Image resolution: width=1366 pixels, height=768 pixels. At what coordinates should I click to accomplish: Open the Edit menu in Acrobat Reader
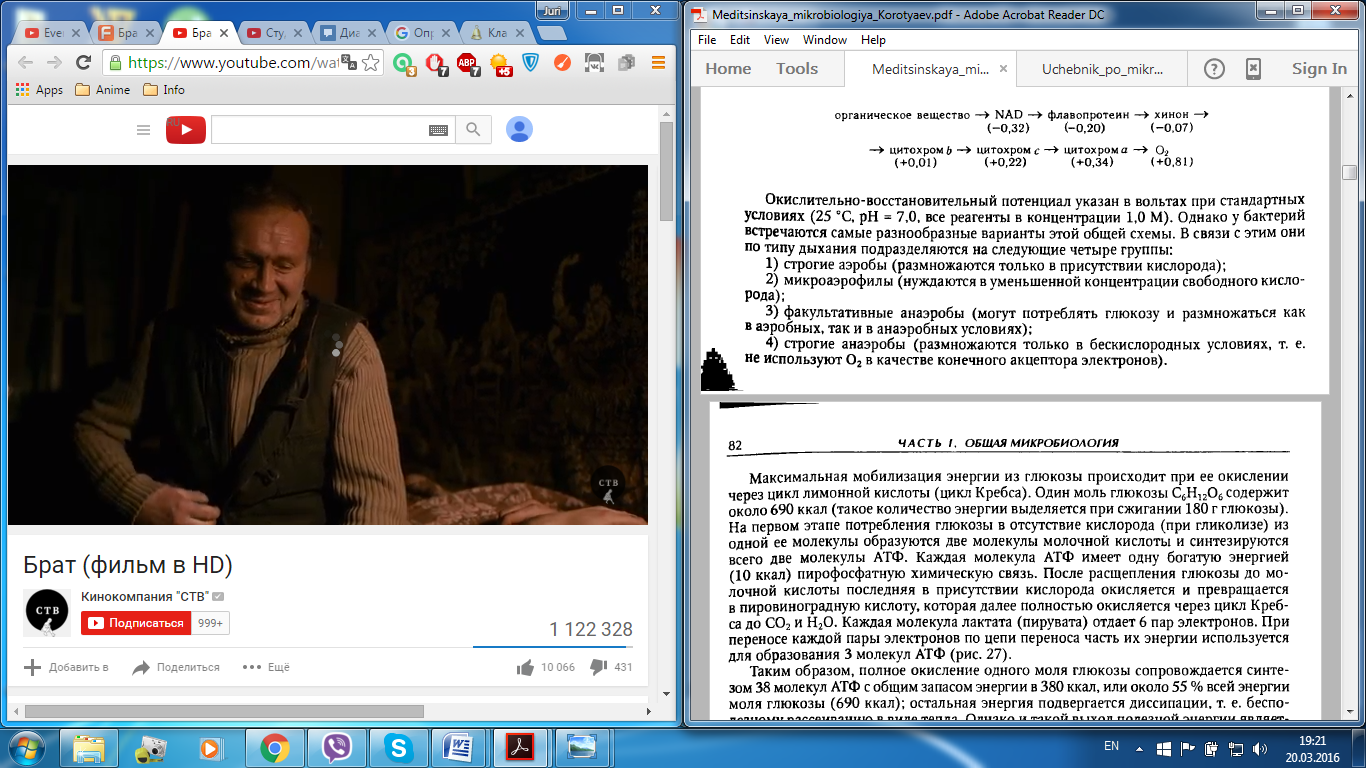[740, 40]
